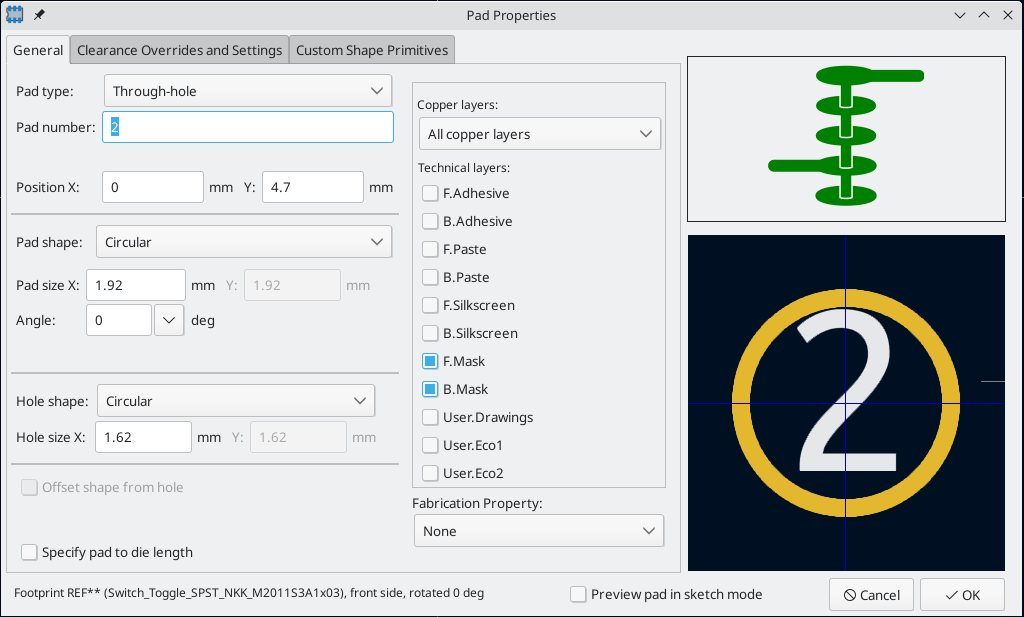The height and width of the screenshot is (617, 1024).
Task: Expand the Copper layers dropdown
Action: coord(539,134)
